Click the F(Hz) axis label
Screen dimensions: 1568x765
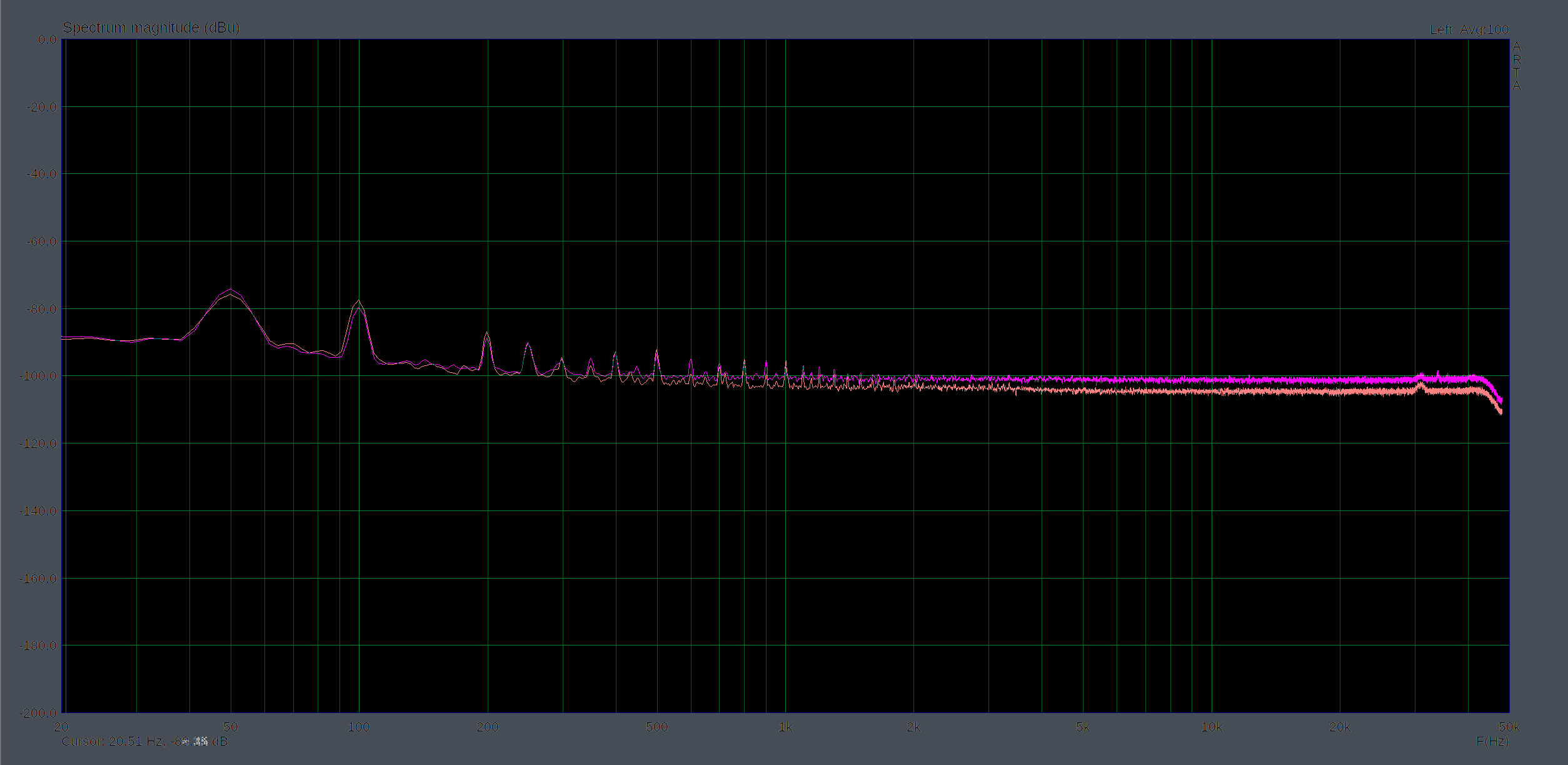1492,741
